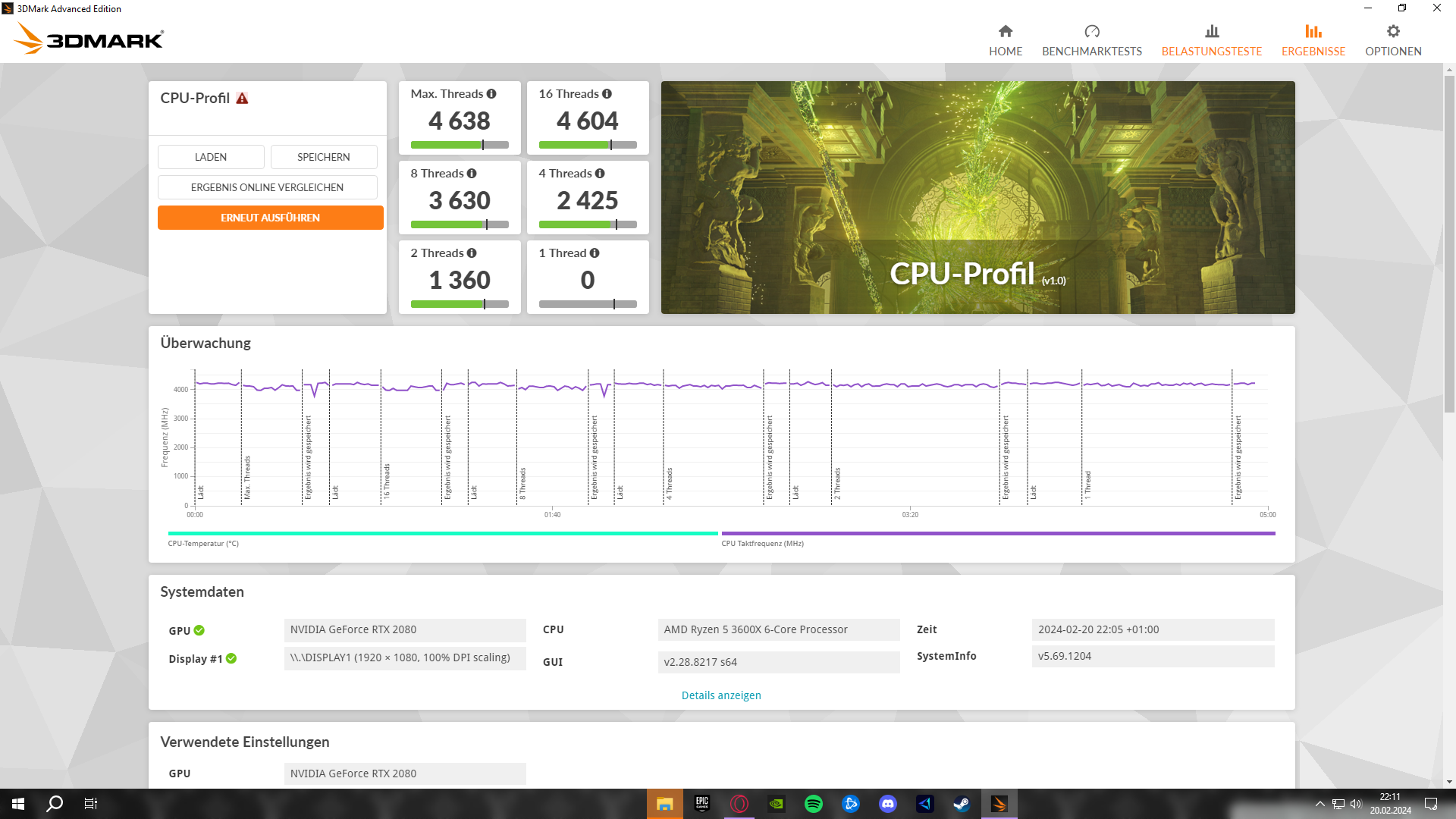This screenshot has height=819, width=1456.
Task: Click info icon beside 4 Threads
Action: (600, 174)
